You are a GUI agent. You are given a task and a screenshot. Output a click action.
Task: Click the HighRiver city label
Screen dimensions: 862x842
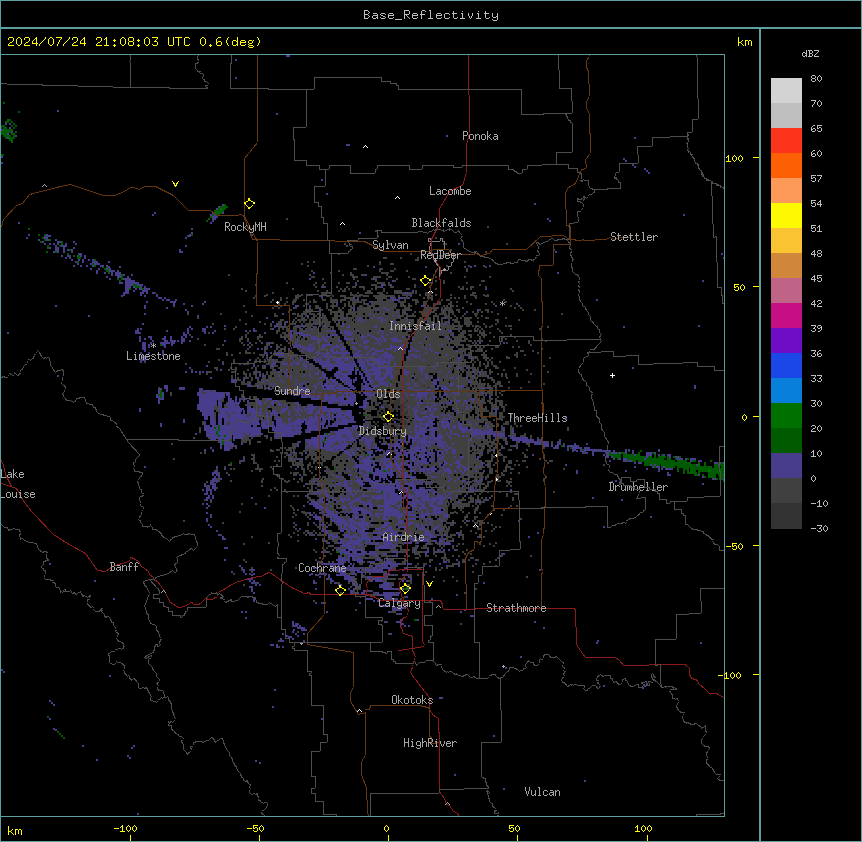pos(430,743)
